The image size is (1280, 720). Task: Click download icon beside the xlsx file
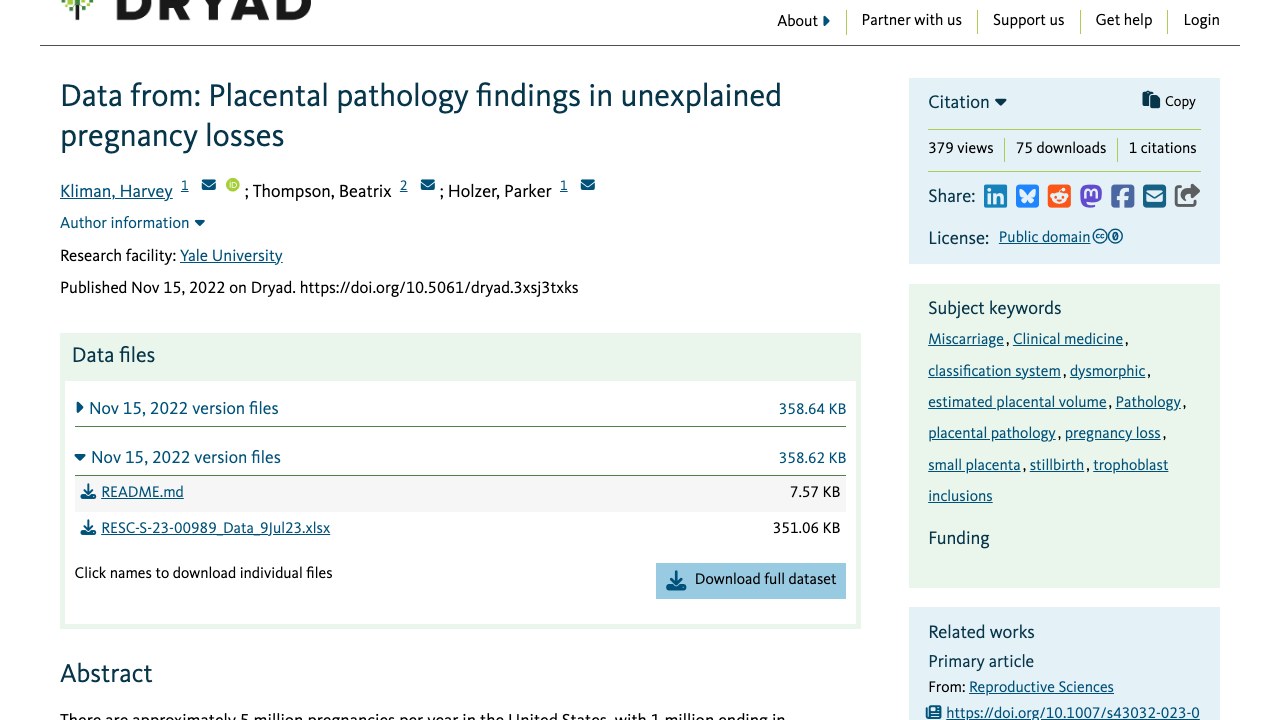pos(88,528)
